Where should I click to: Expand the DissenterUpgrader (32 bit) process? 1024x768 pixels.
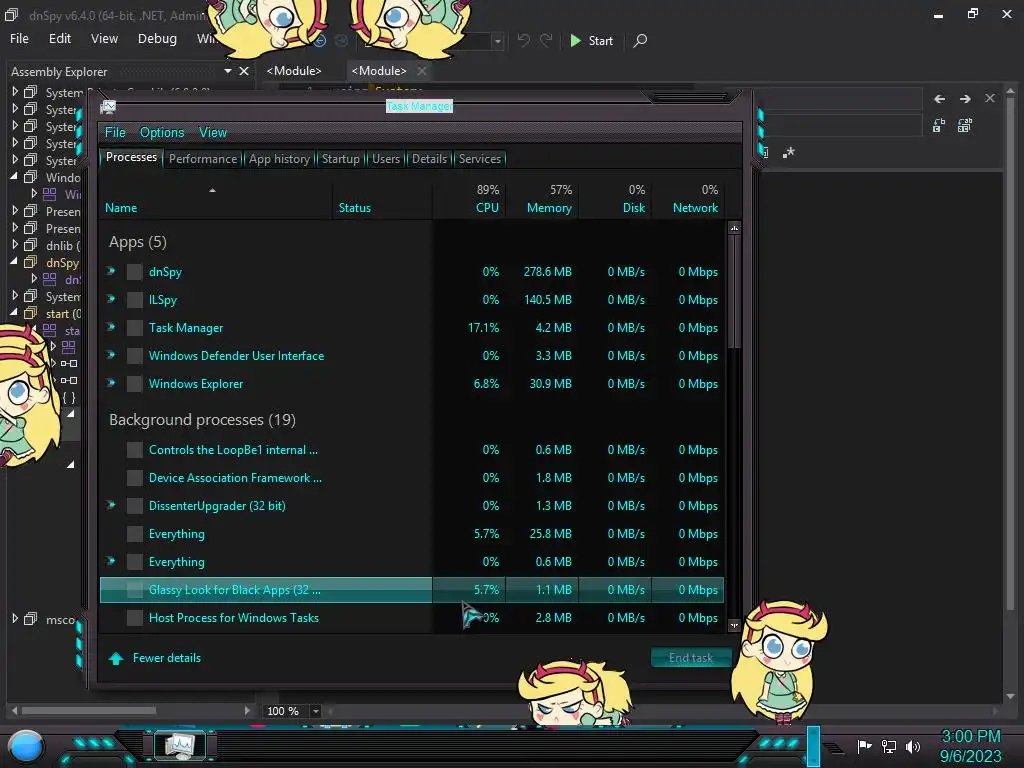112,505
